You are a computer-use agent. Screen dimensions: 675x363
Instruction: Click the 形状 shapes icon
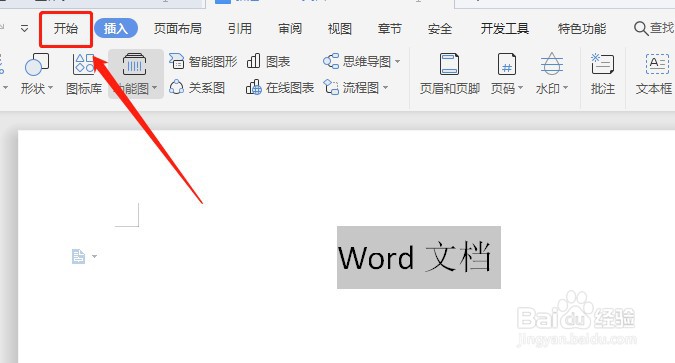(x=37, y=65)
